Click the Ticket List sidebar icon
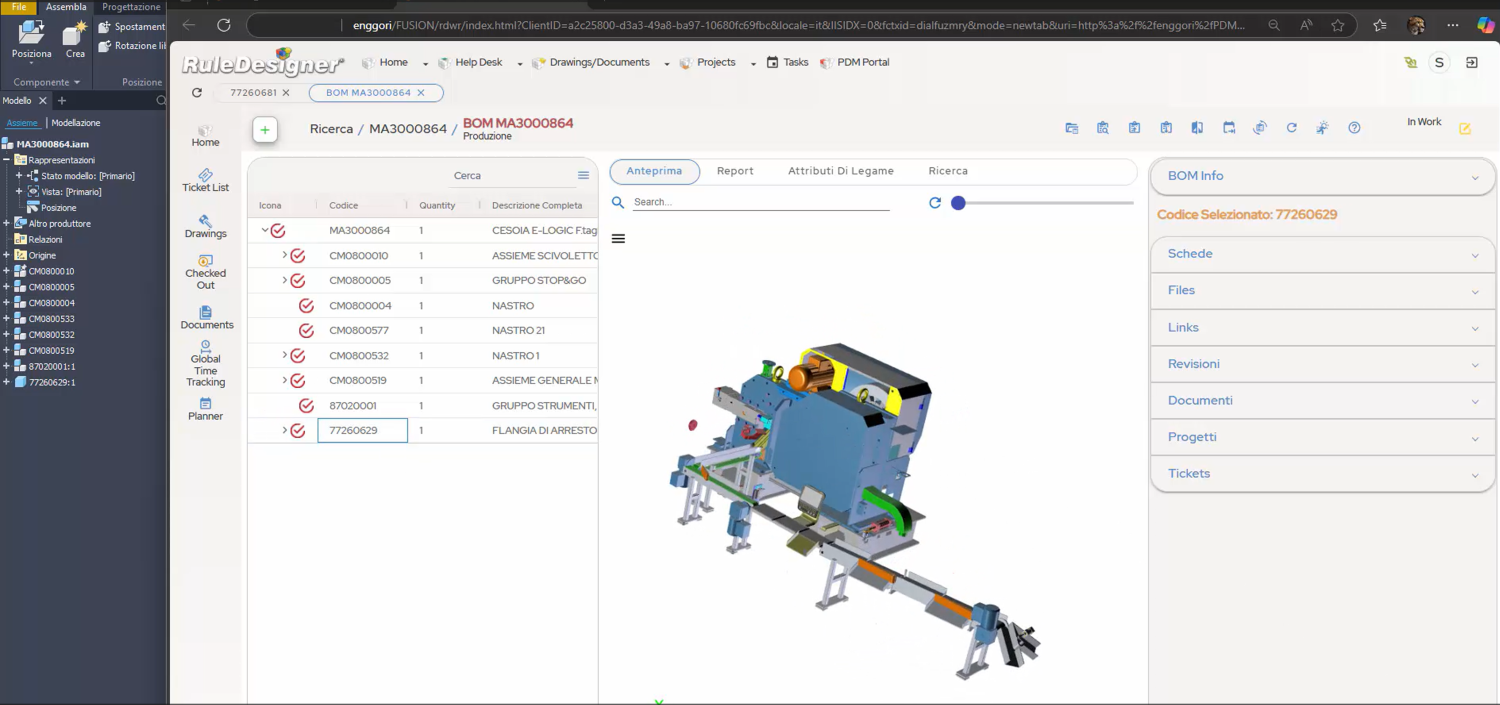Viewport: 1500px width, 705px height. point(205,180)
